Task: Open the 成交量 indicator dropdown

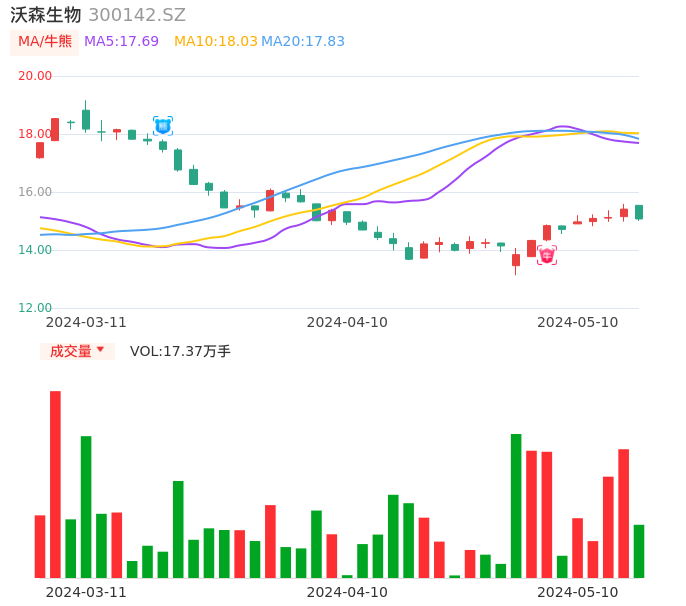Action: pos(77,351)
